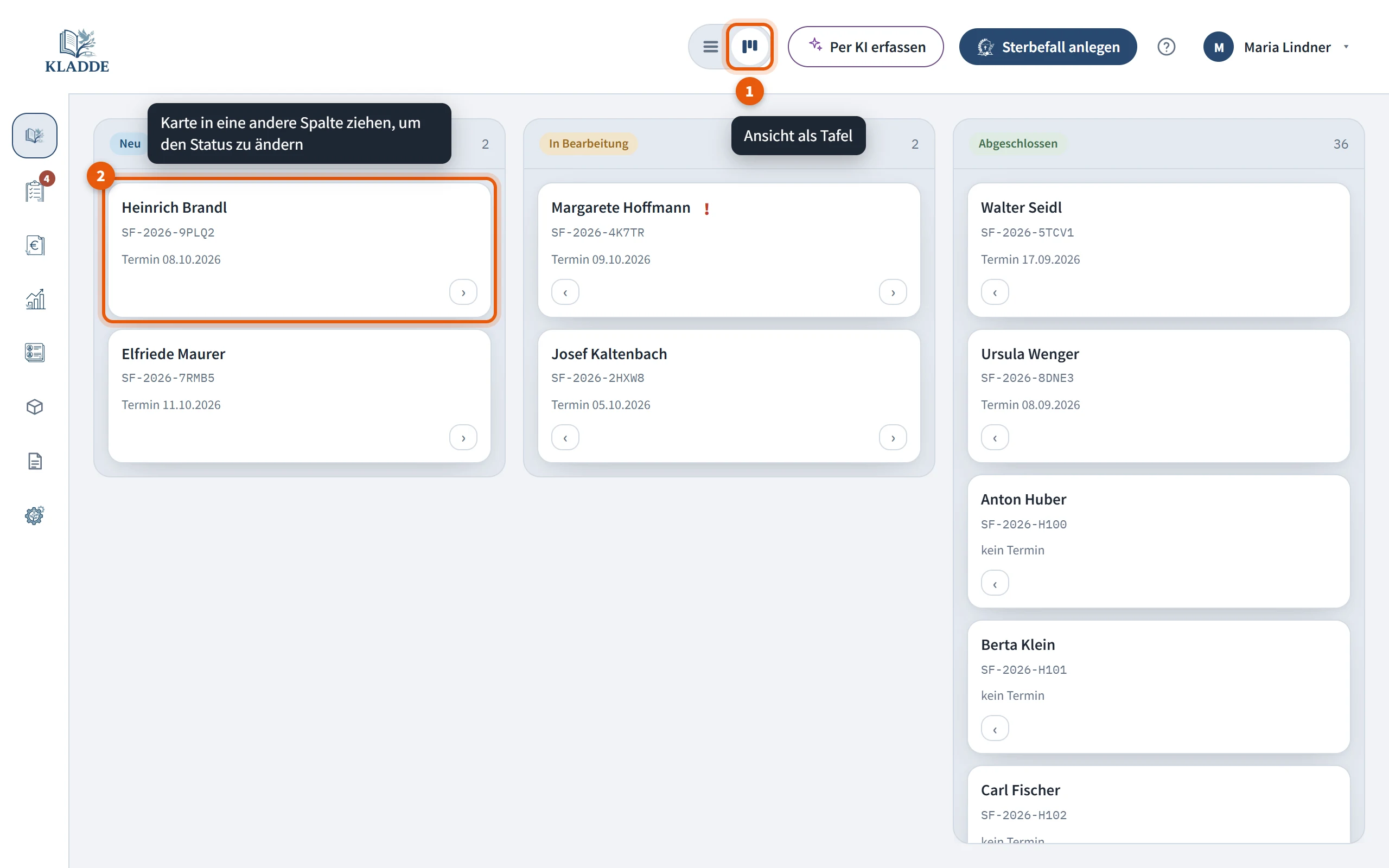Click the M avatar circle
The width and height of the screenshot is (1389, 868).
pyautogui.click(x=1218, y=47)
